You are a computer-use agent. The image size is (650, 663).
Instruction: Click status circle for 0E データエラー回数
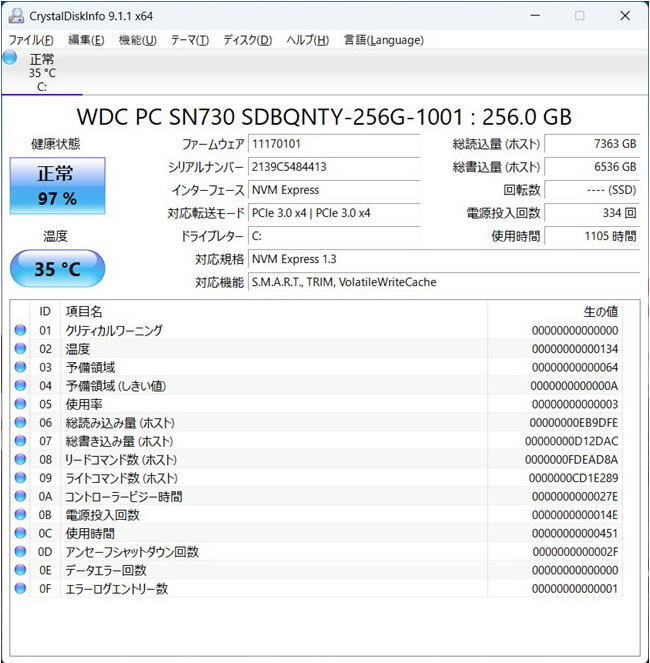20,570
